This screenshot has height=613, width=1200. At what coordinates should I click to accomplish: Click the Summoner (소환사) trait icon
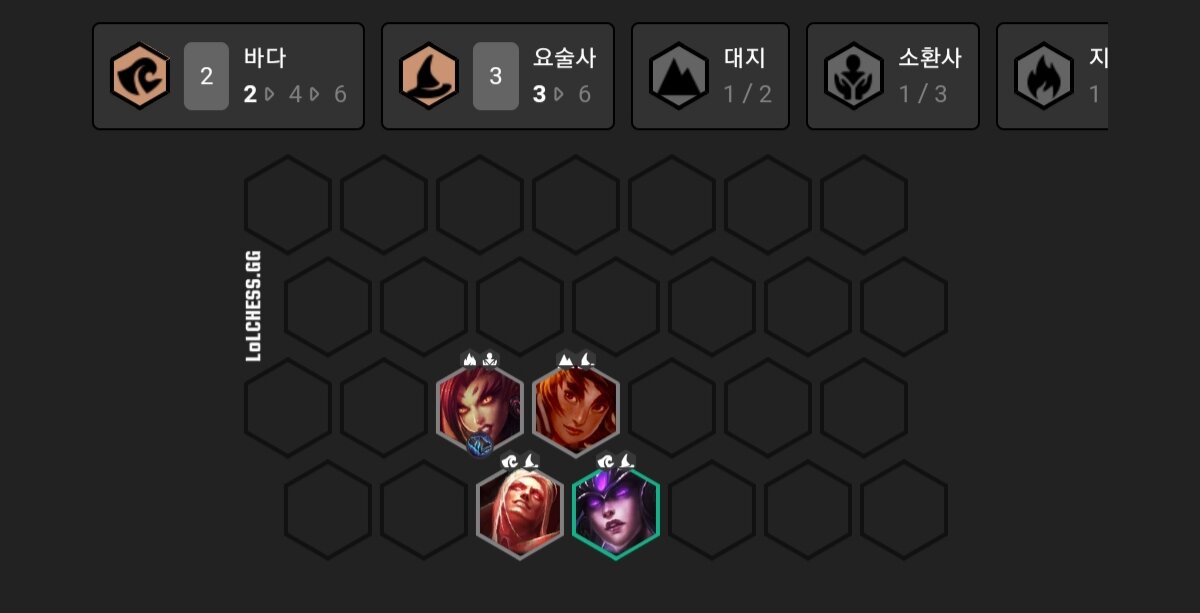coord(854,76)
